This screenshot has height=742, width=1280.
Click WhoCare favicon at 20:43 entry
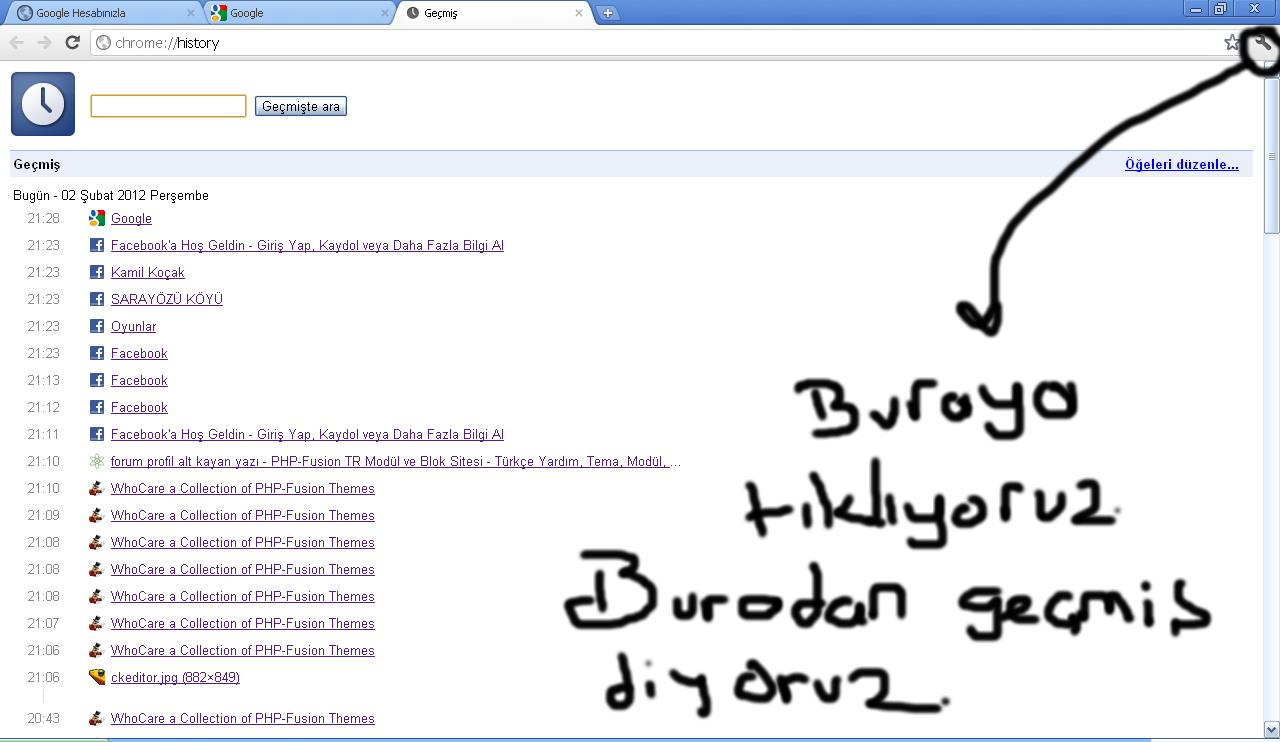click(x=97, y=718)
